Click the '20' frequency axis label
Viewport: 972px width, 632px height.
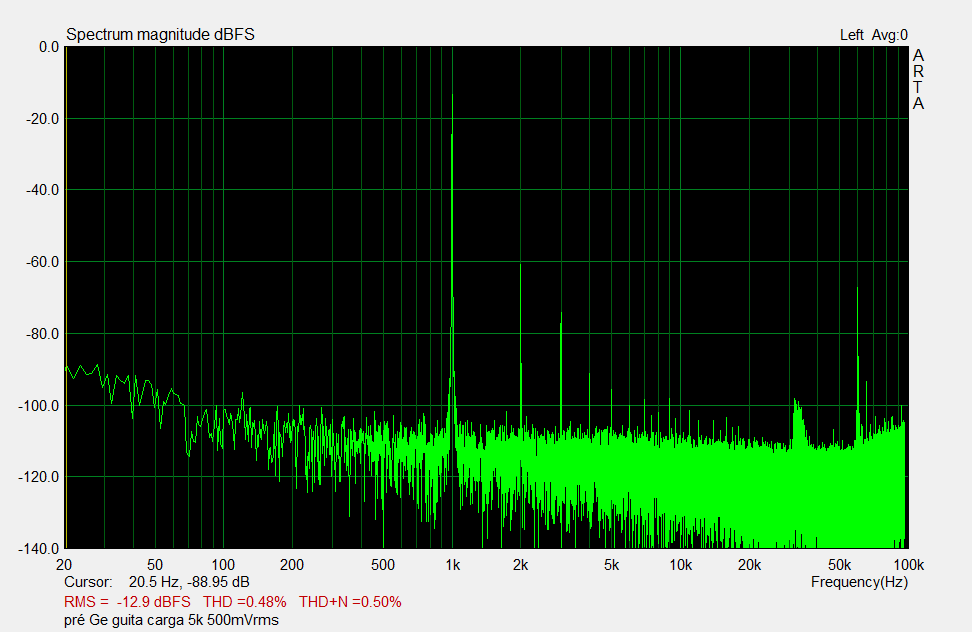[64, 565]
